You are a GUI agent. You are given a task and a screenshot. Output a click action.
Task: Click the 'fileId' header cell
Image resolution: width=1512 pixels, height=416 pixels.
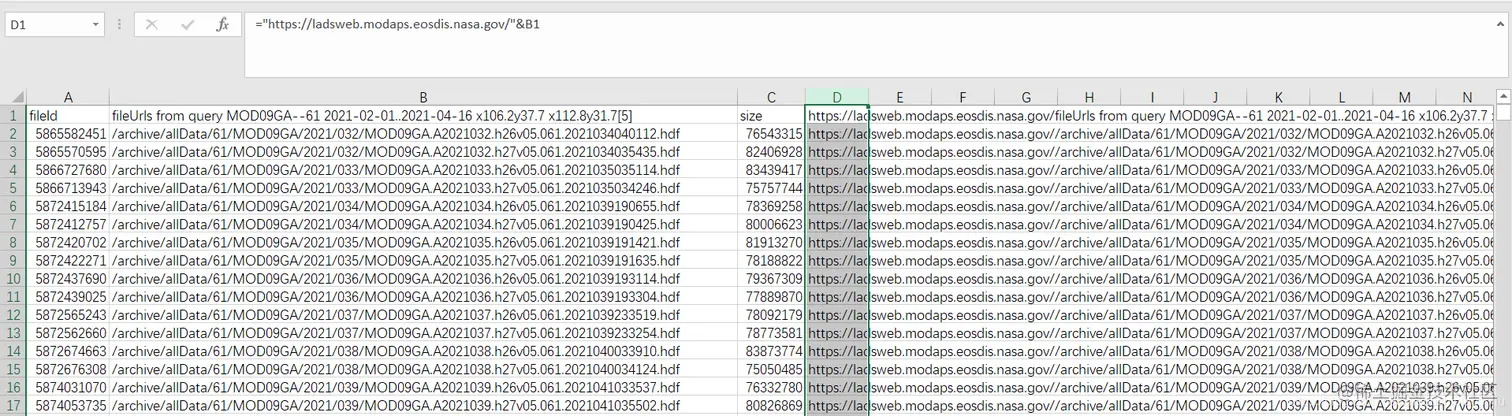tap(68, 116)
